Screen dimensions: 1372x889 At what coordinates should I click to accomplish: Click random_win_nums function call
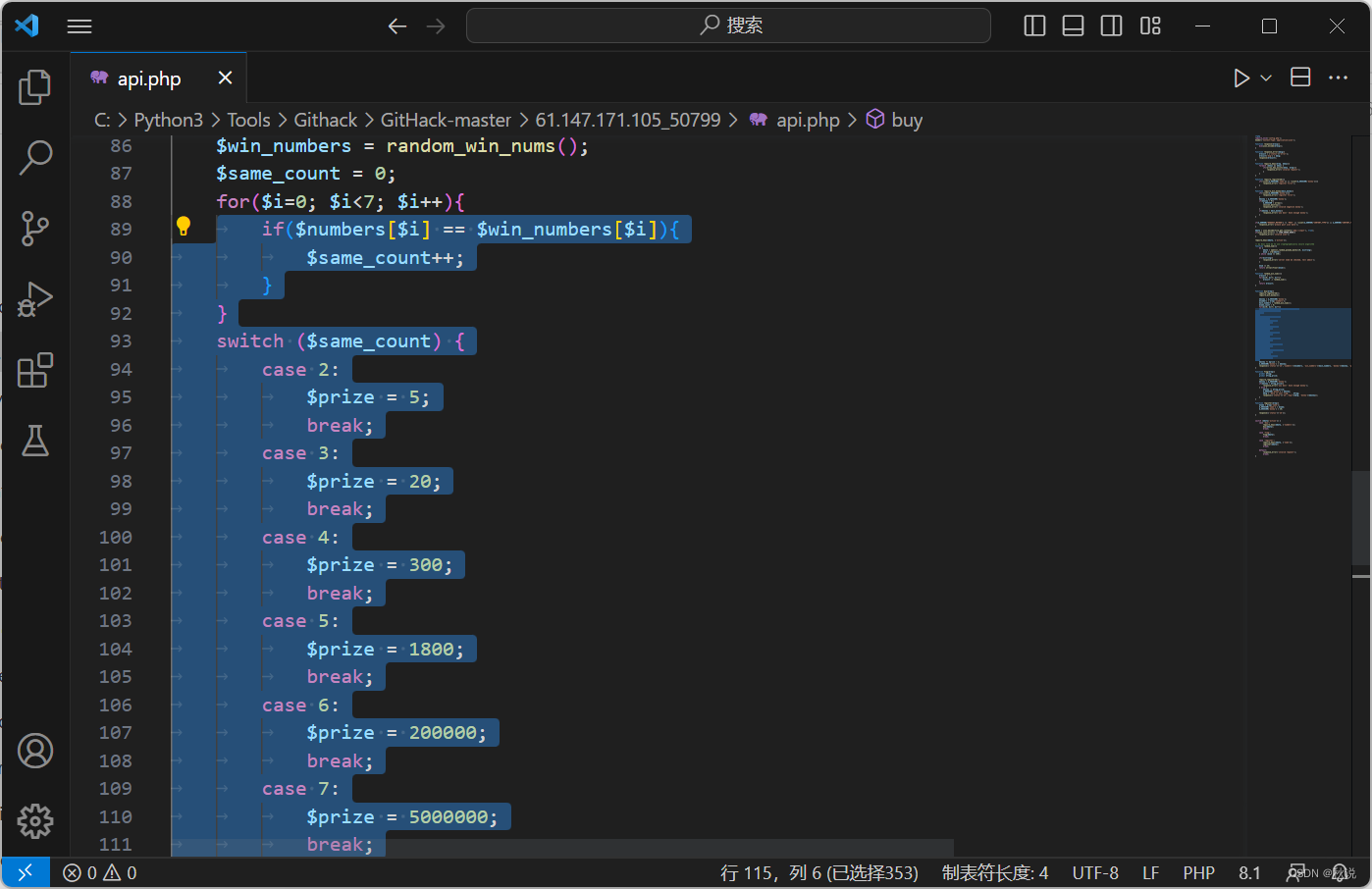point(470,145)
